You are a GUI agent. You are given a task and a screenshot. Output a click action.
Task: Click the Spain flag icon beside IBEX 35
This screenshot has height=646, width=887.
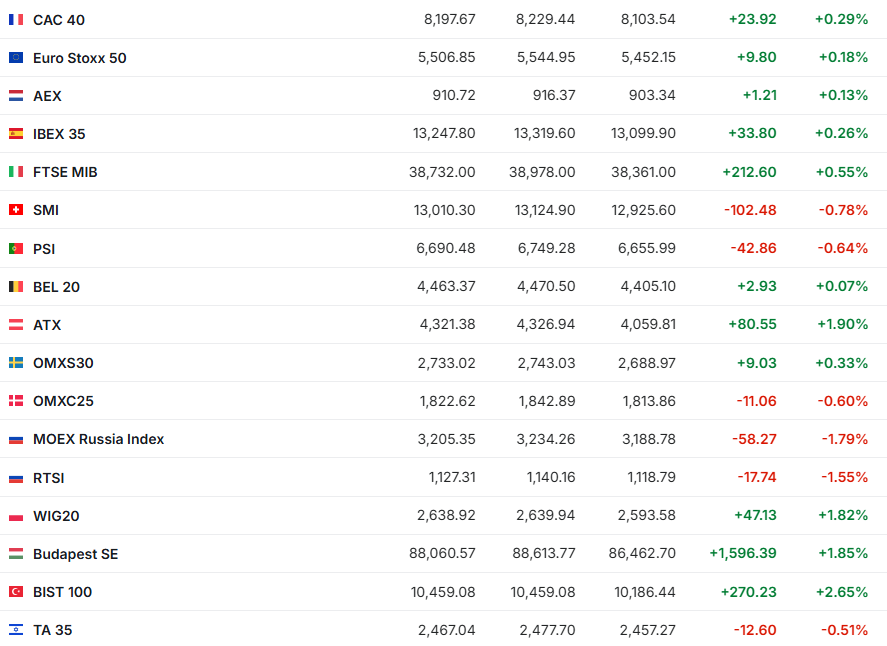point(16,134)
